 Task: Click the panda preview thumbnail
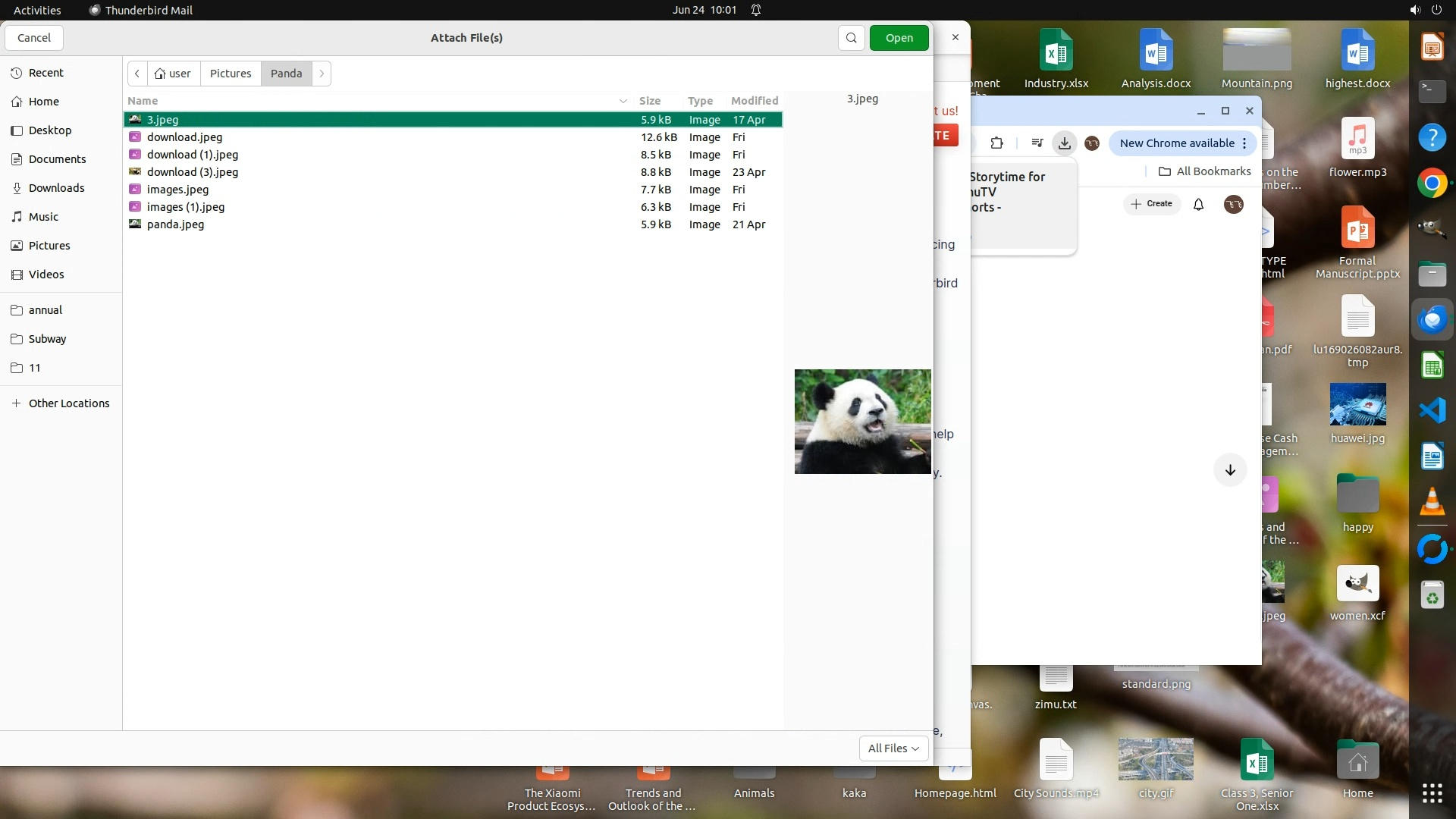[x=862, y=422]
